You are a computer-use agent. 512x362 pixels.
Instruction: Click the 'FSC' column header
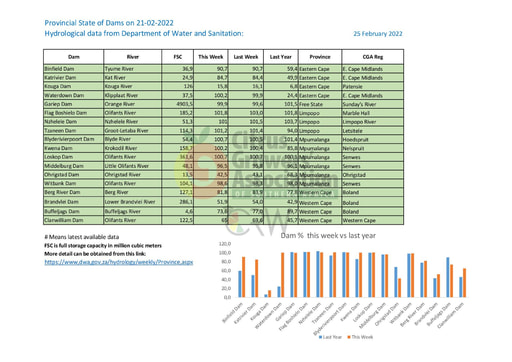178,57
